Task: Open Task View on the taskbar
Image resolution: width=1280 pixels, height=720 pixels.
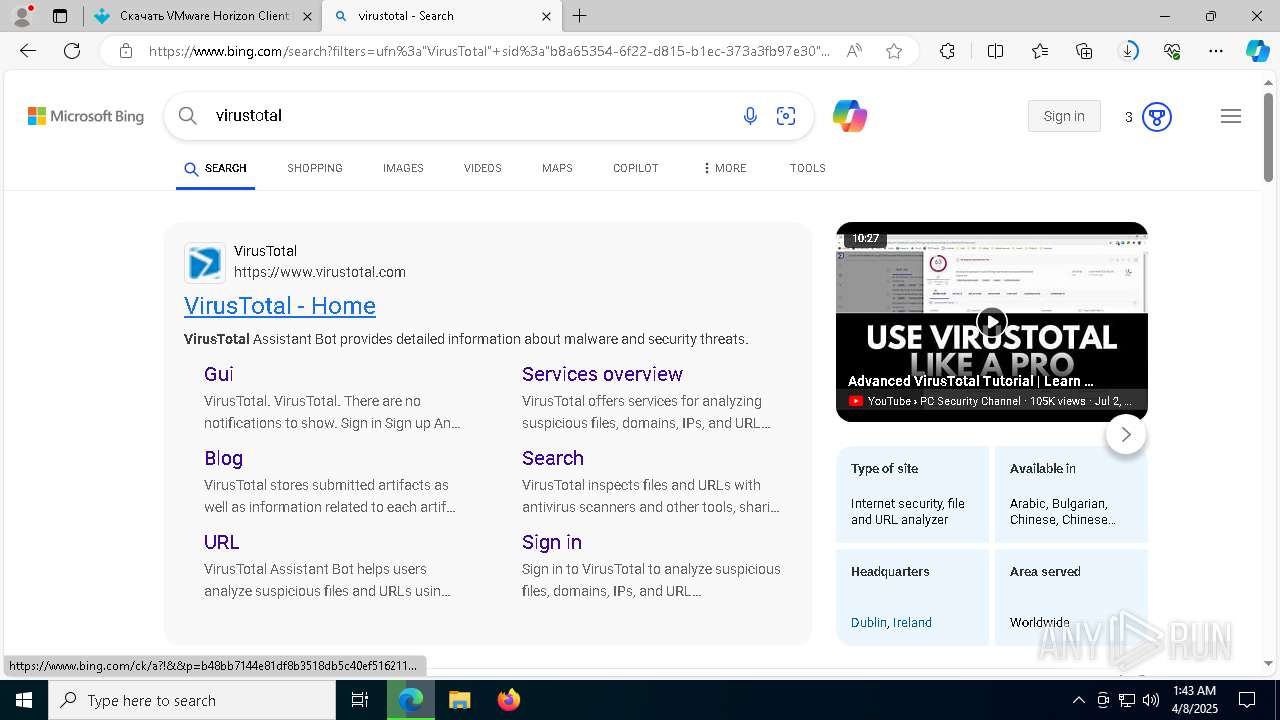Action: [x=360, y=700]
